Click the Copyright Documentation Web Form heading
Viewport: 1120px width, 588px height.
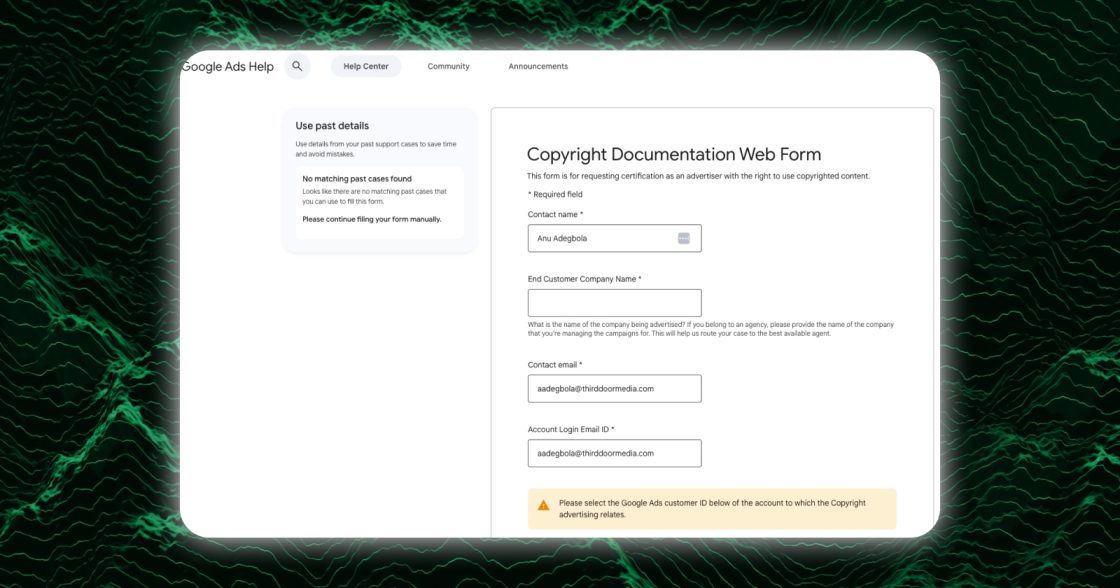pos(674,154)
